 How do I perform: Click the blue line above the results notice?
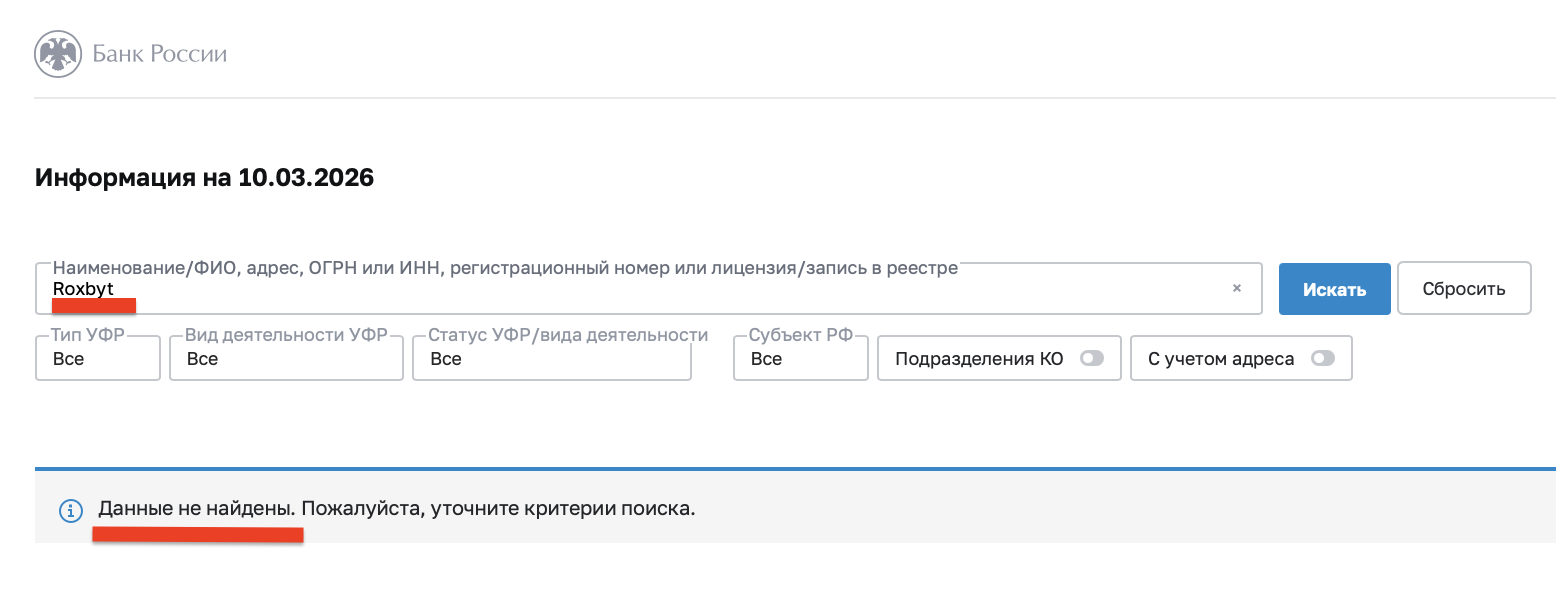795,468
